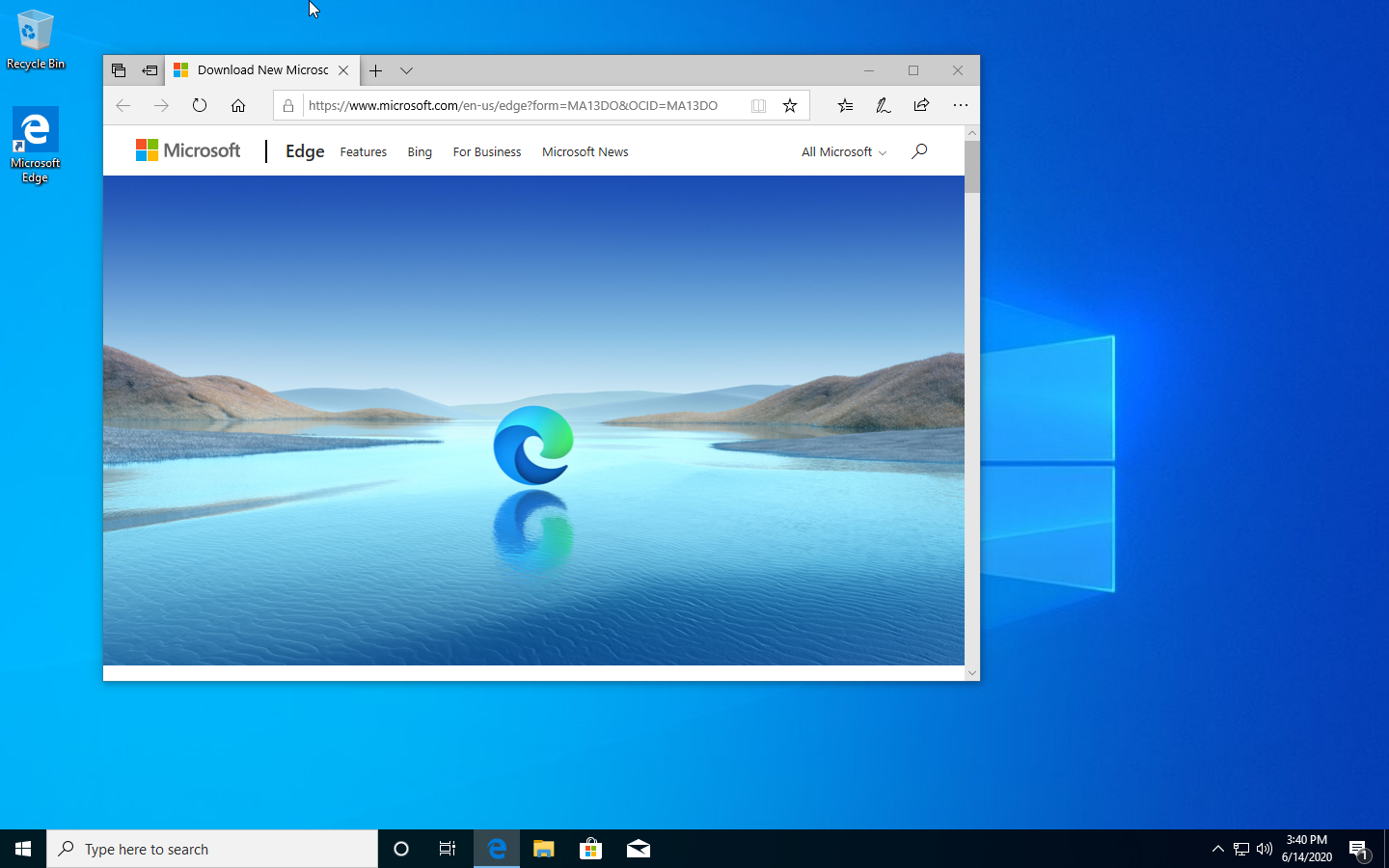Minimize the Edge window
Viewport: 1389px width, 868px height.
869,70
